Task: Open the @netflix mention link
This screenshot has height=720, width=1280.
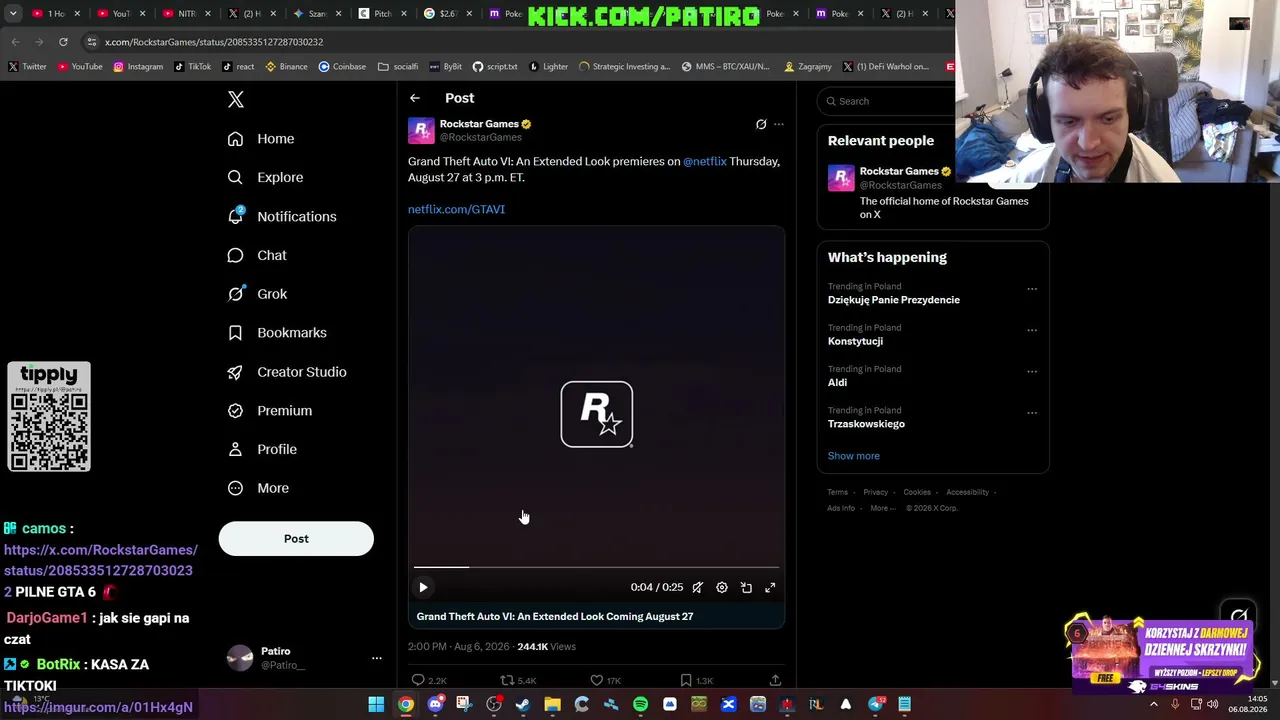Action: (705, 161)
